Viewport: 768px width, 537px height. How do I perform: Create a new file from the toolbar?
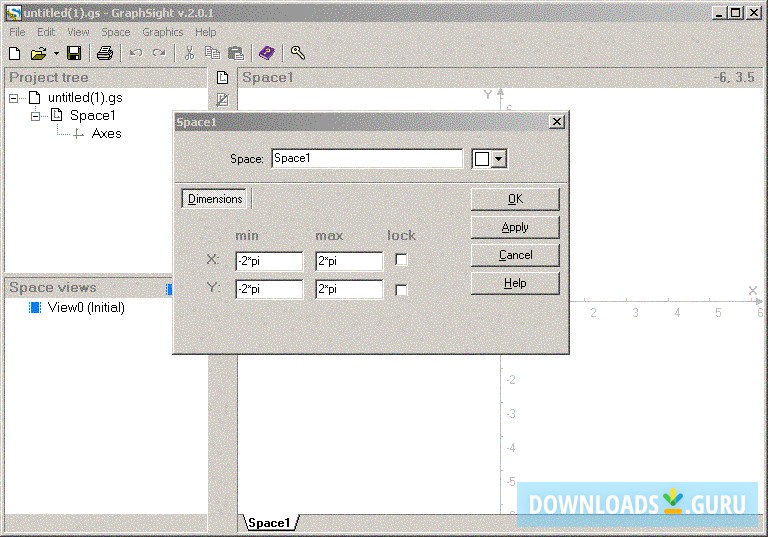[15, 53]
